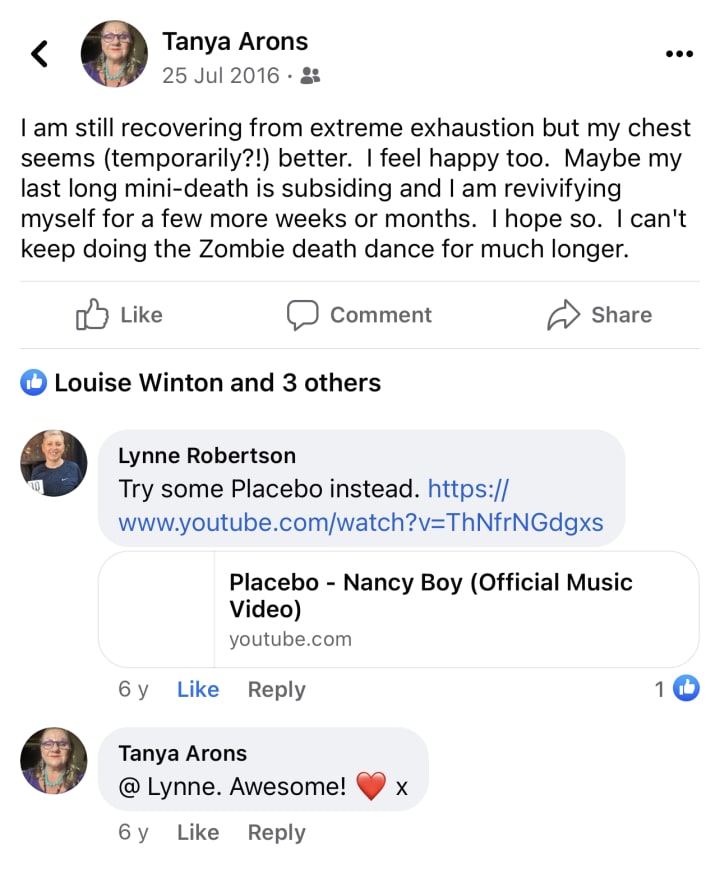Open the three-dots post options menu
This screenshot has width=720, height=869.
pos(679,54)
